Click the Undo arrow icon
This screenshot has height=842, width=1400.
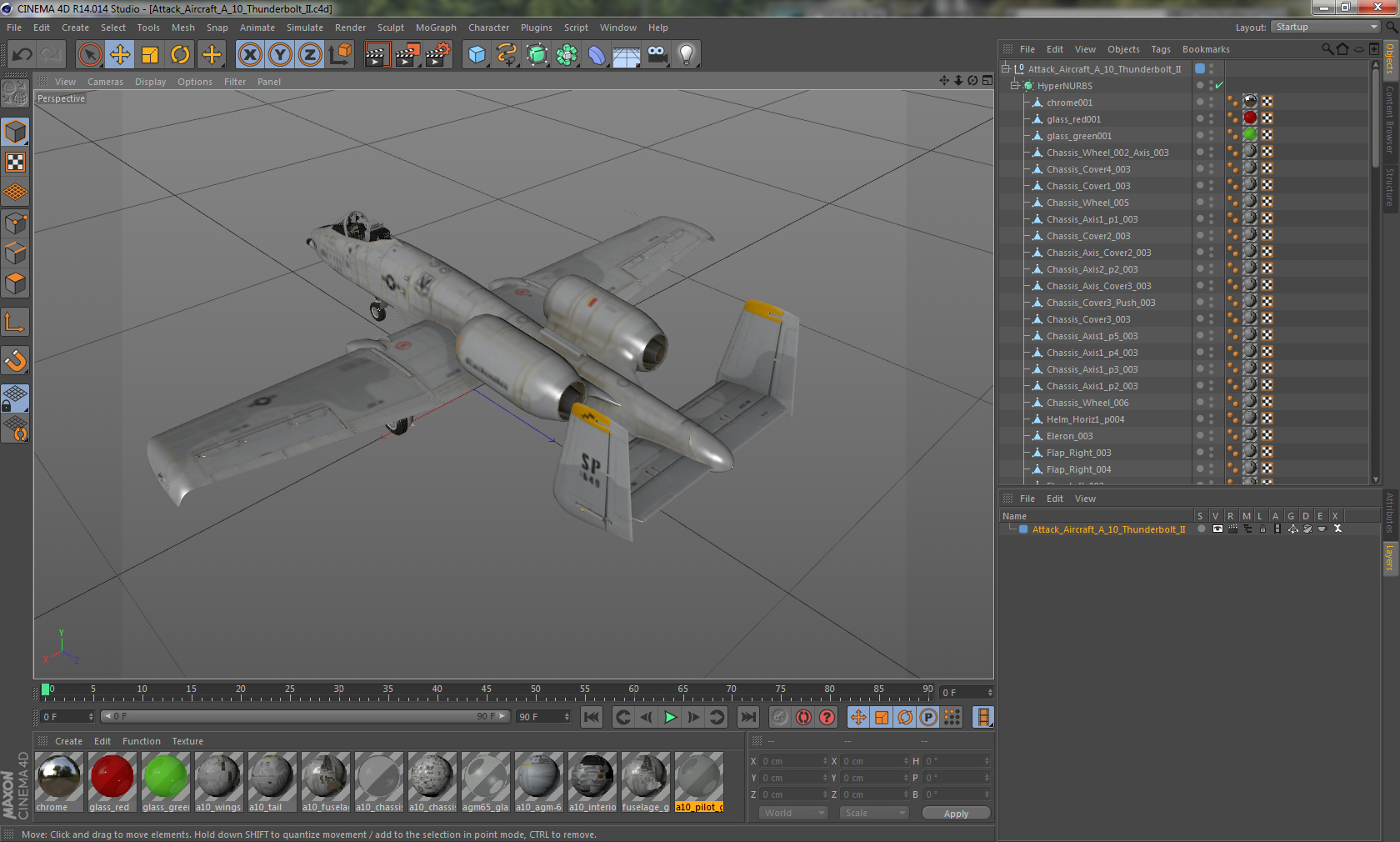22,55
